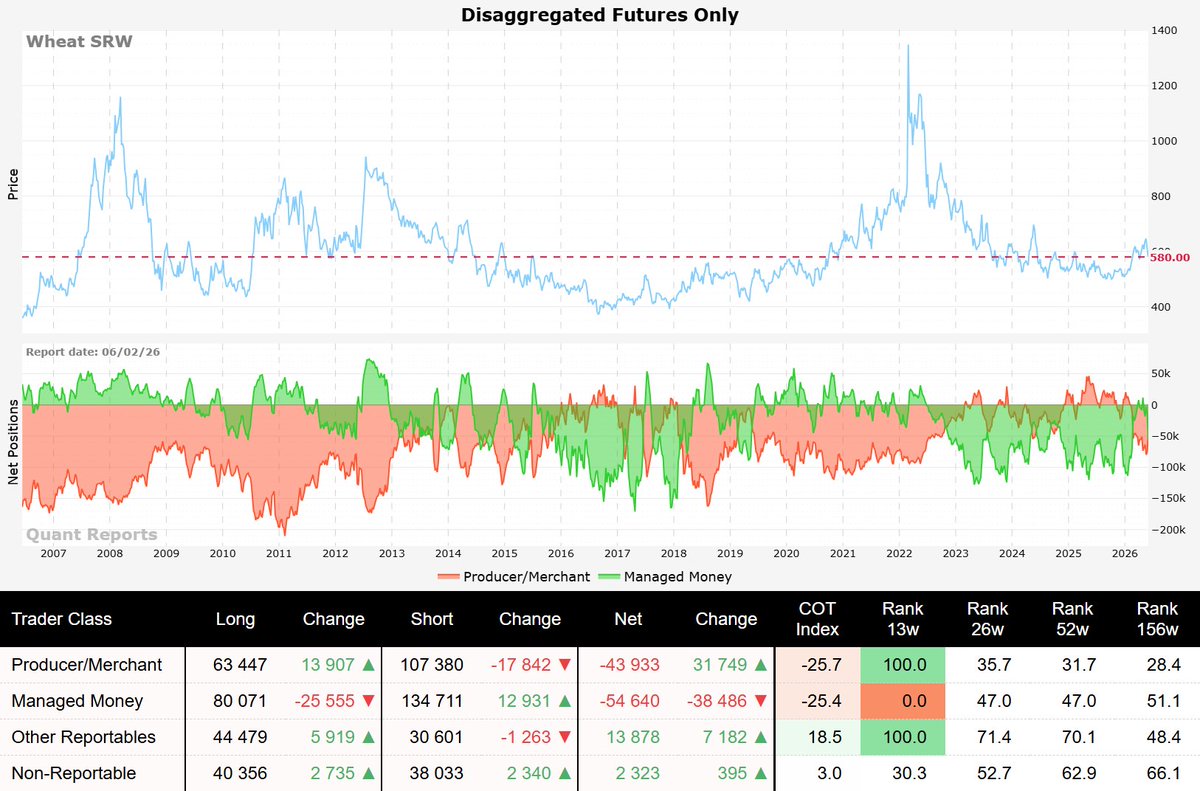This screenshot has height=791, width=1200.
Task: Select the COT Index column header
Action: click(x=817, y=619)
